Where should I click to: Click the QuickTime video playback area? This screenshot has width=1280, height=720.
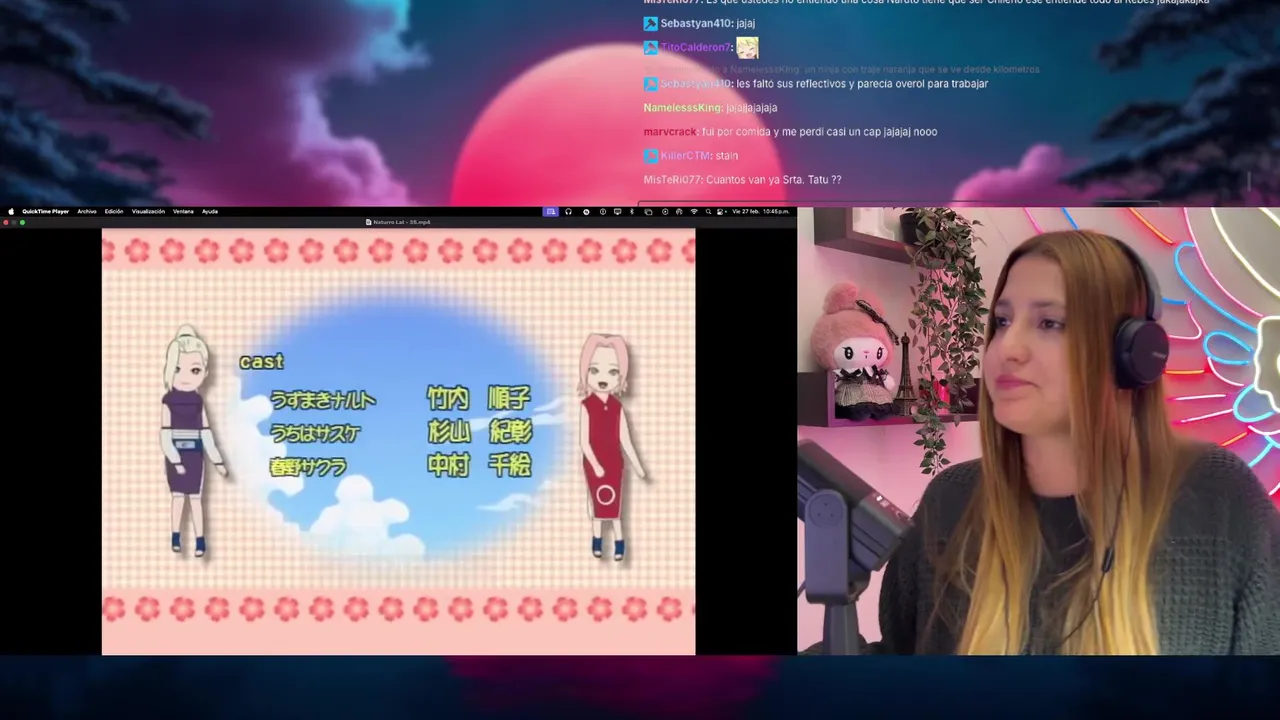(x=398, y=442)
